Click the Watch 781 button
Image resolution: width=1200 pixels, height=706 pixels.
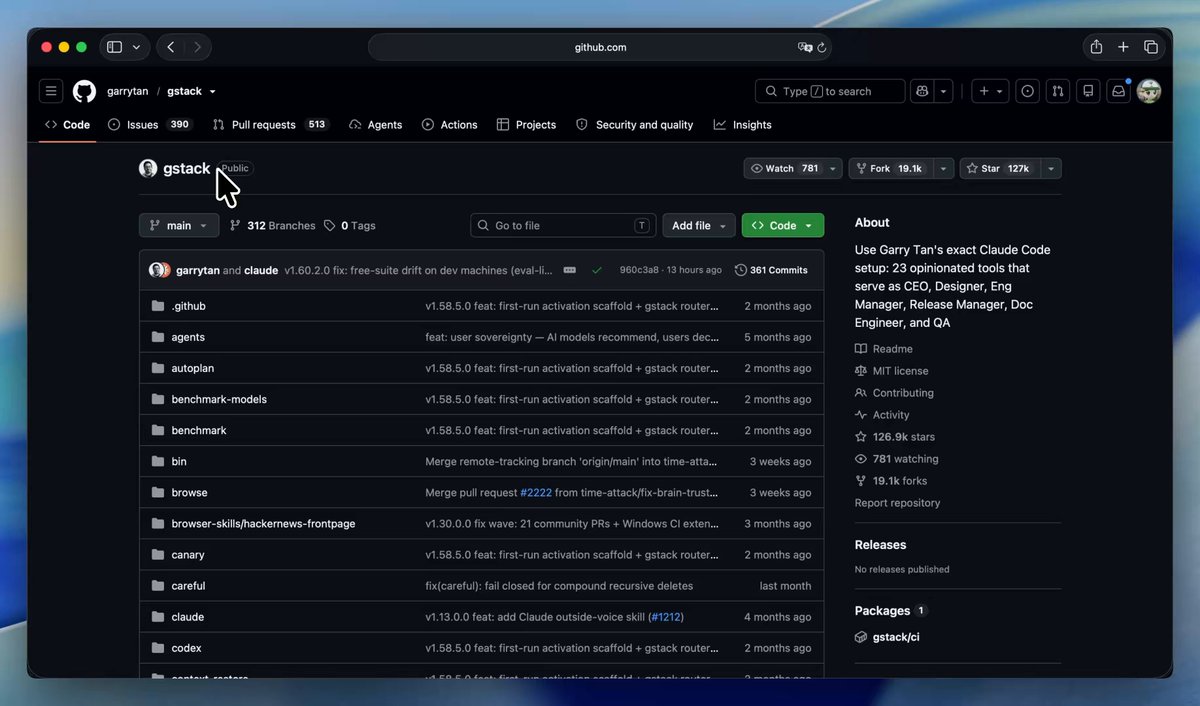coord(784,169)
